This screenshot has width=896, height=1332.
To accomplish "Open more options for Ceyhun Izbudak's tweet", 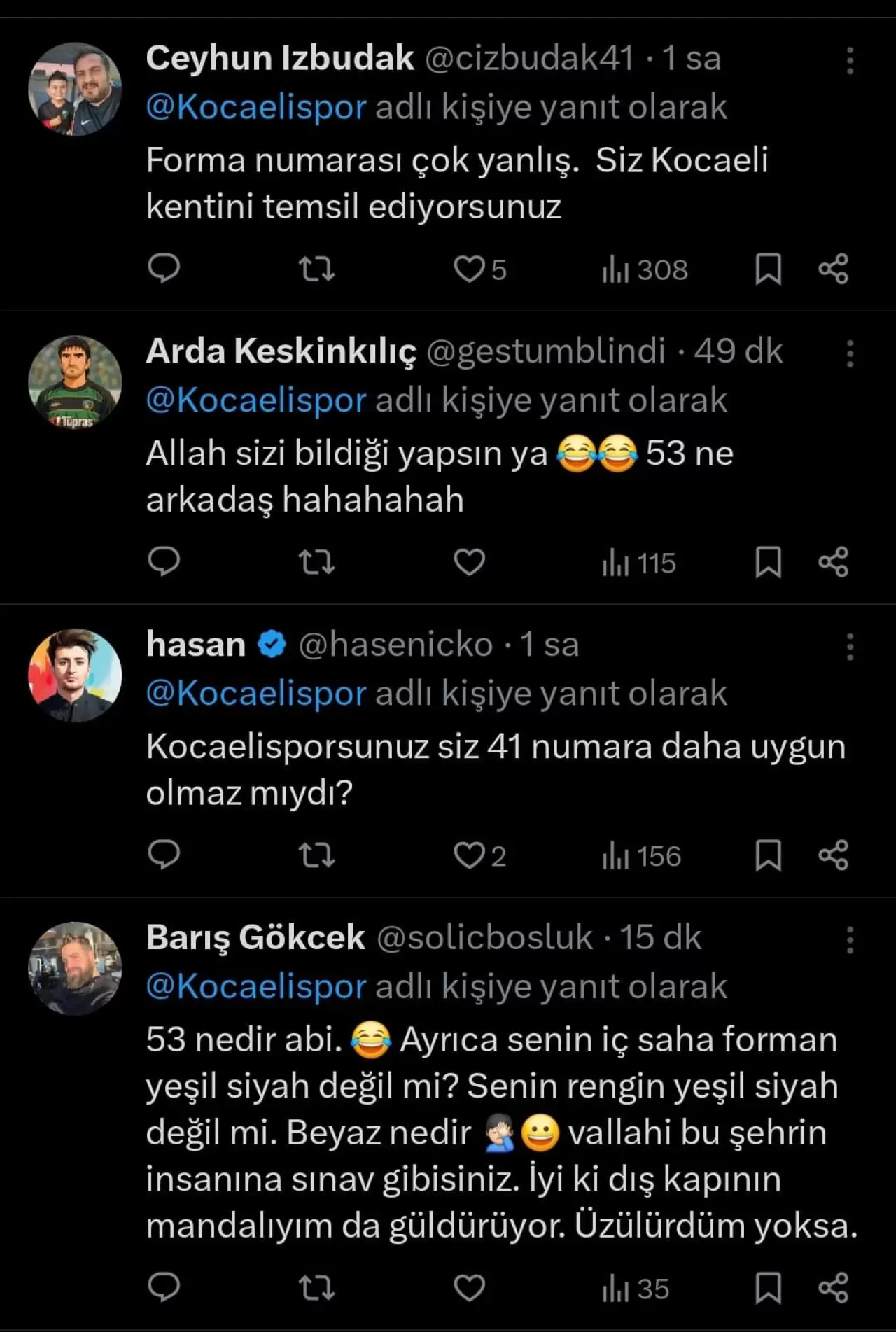I will (x=850, y=61).
